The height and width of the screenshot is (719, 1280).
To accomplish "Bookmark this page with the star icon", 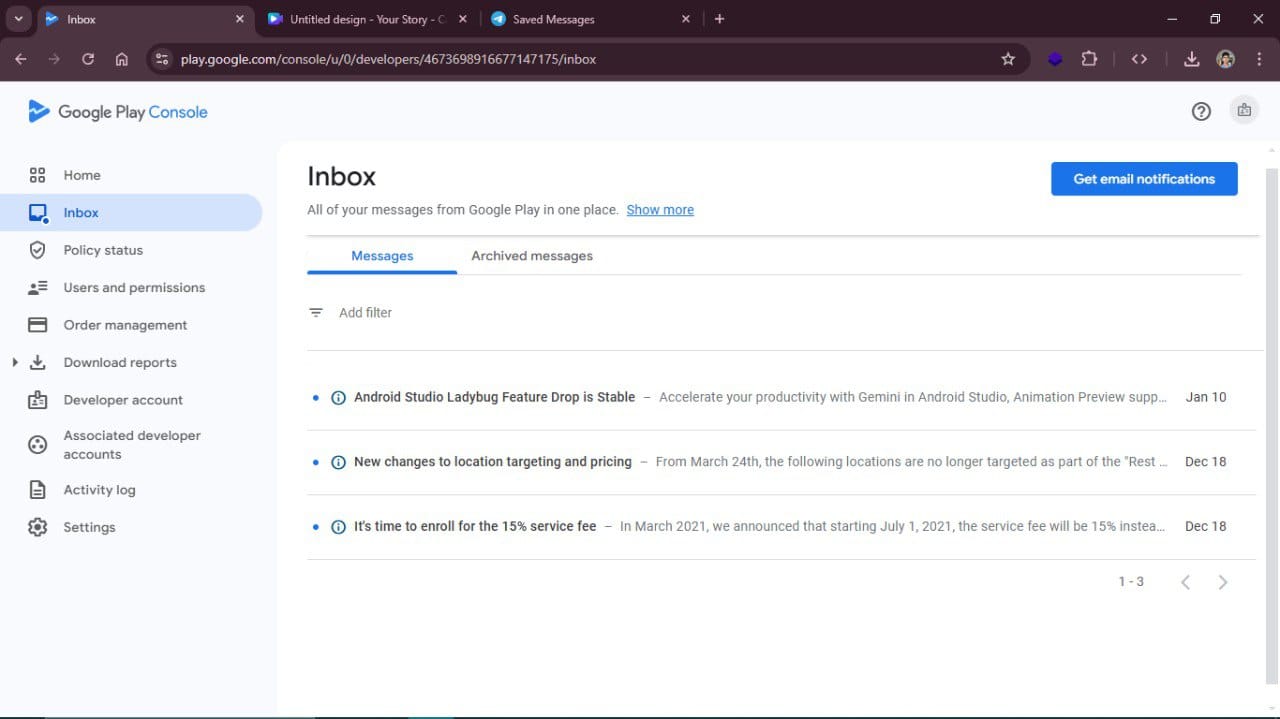I will pyautogui.click(x=1008, y=59).
